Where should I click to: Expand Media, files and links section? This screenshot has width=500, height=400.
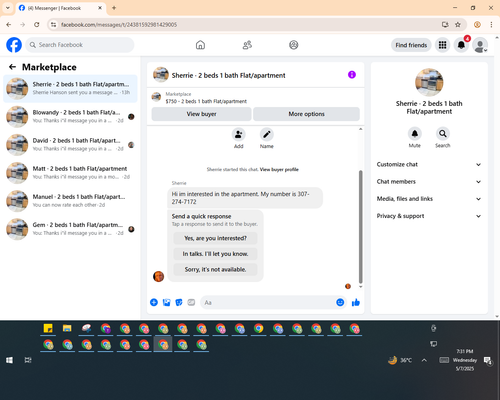429,199
